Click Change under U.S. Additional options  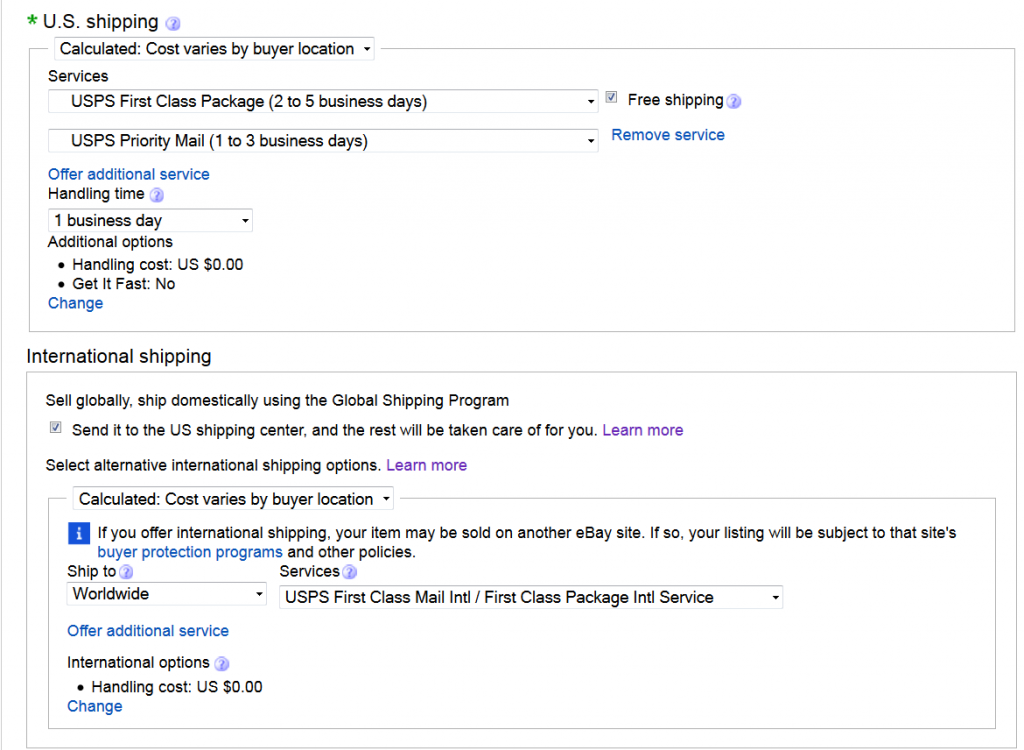[x=75, y=303]
